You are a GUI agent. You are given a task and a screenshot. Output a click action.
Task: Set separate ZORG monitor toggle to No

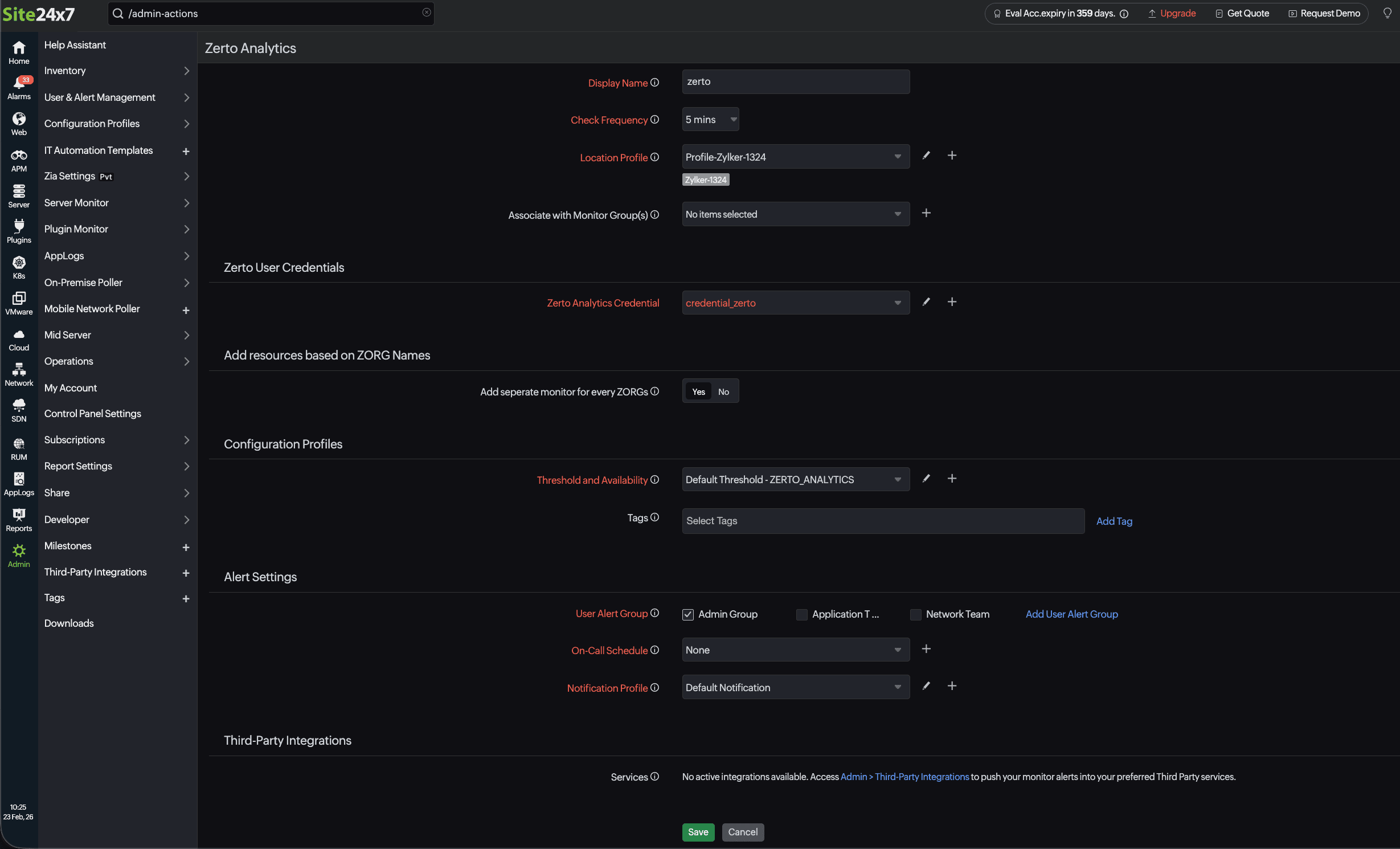pyautogui.click(x=723, y=391)
